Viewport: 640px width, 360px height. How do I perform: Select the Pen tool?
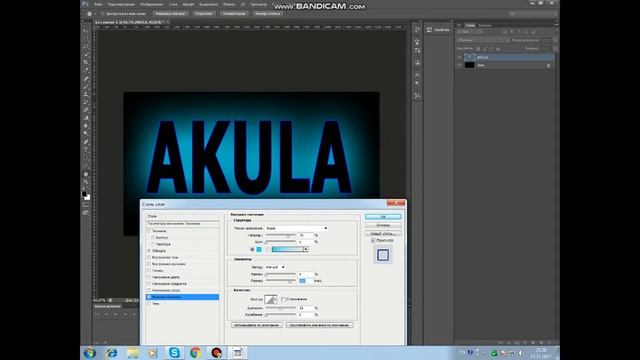tap(86, 142)
